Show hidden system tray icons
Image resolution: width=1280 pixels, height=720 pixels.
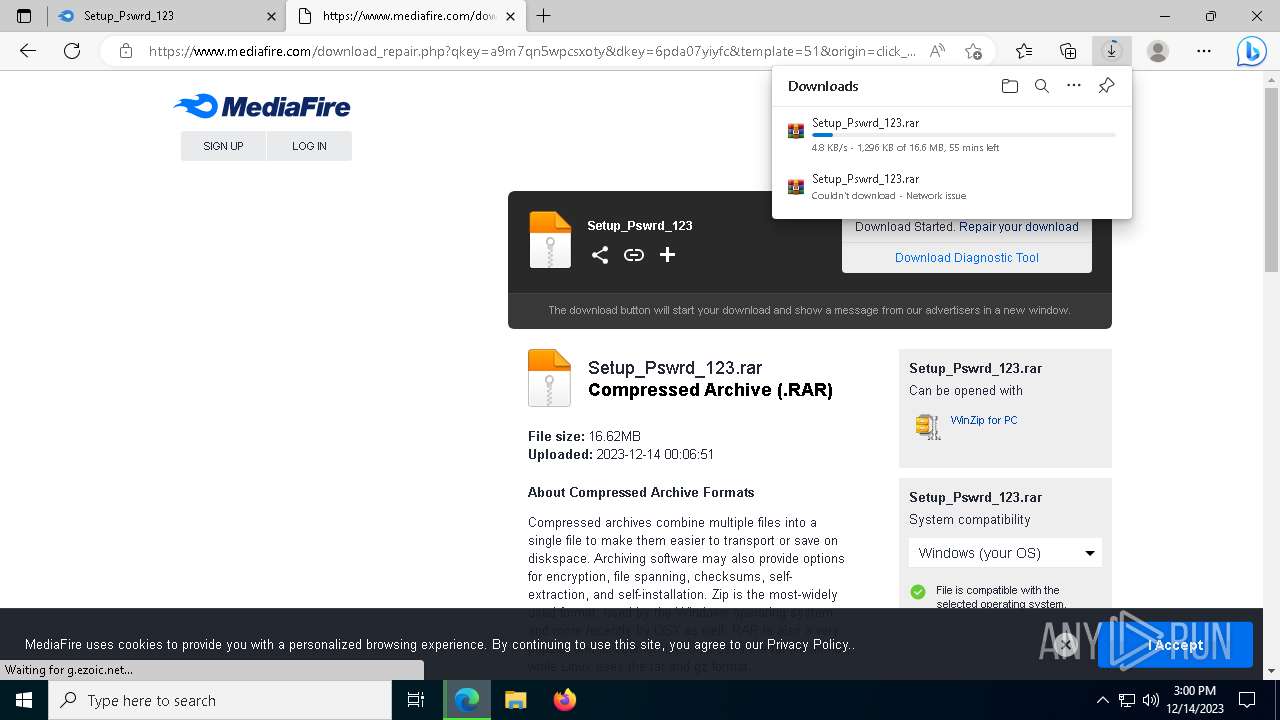(1102, 700)
